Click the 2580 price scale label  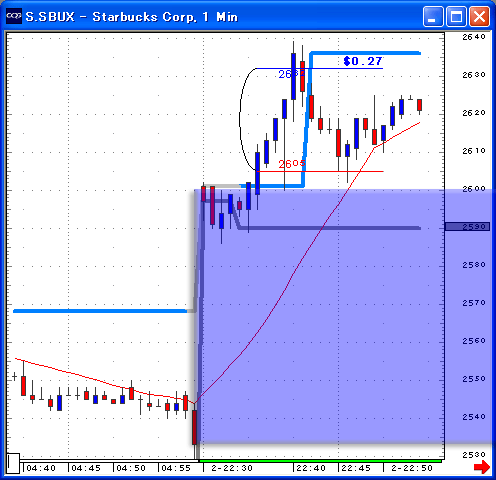coord(474,265)
